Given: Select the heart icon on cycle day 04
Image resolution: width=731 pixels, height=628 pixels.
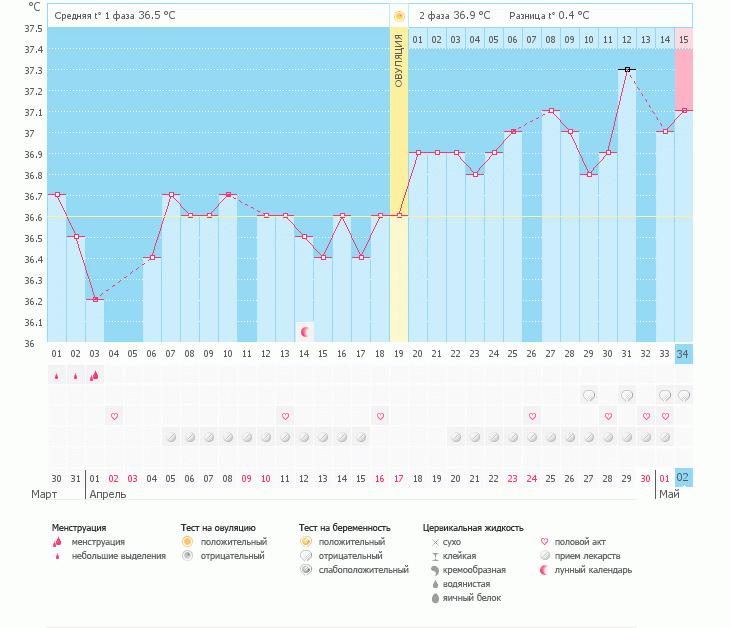Looking at the screenshot, I should (x=114, y=416).
